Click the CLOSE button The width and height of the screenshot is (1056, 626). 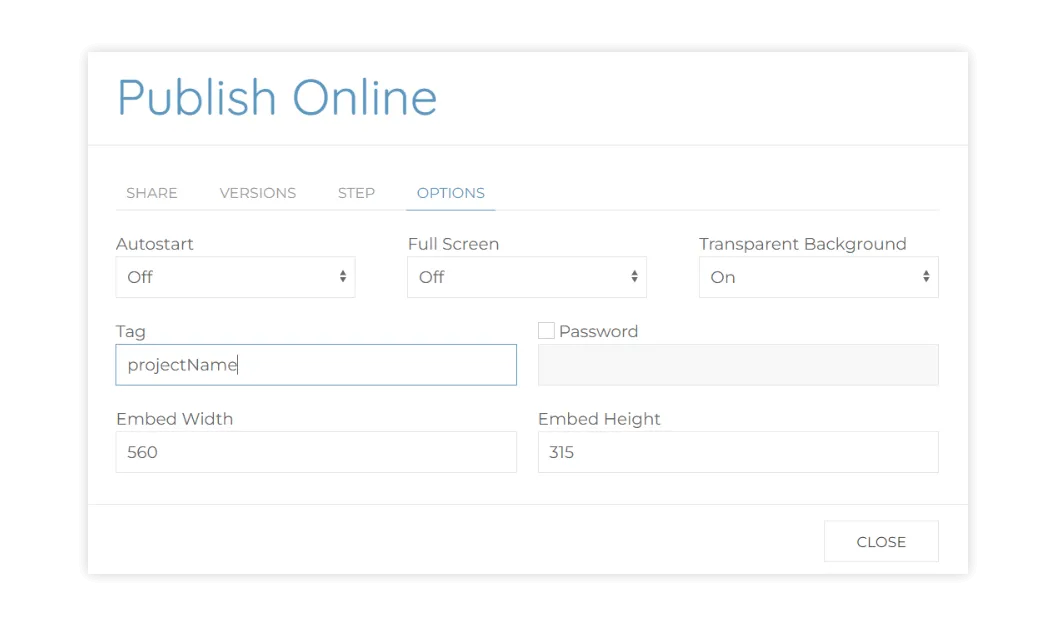point(881,541)
